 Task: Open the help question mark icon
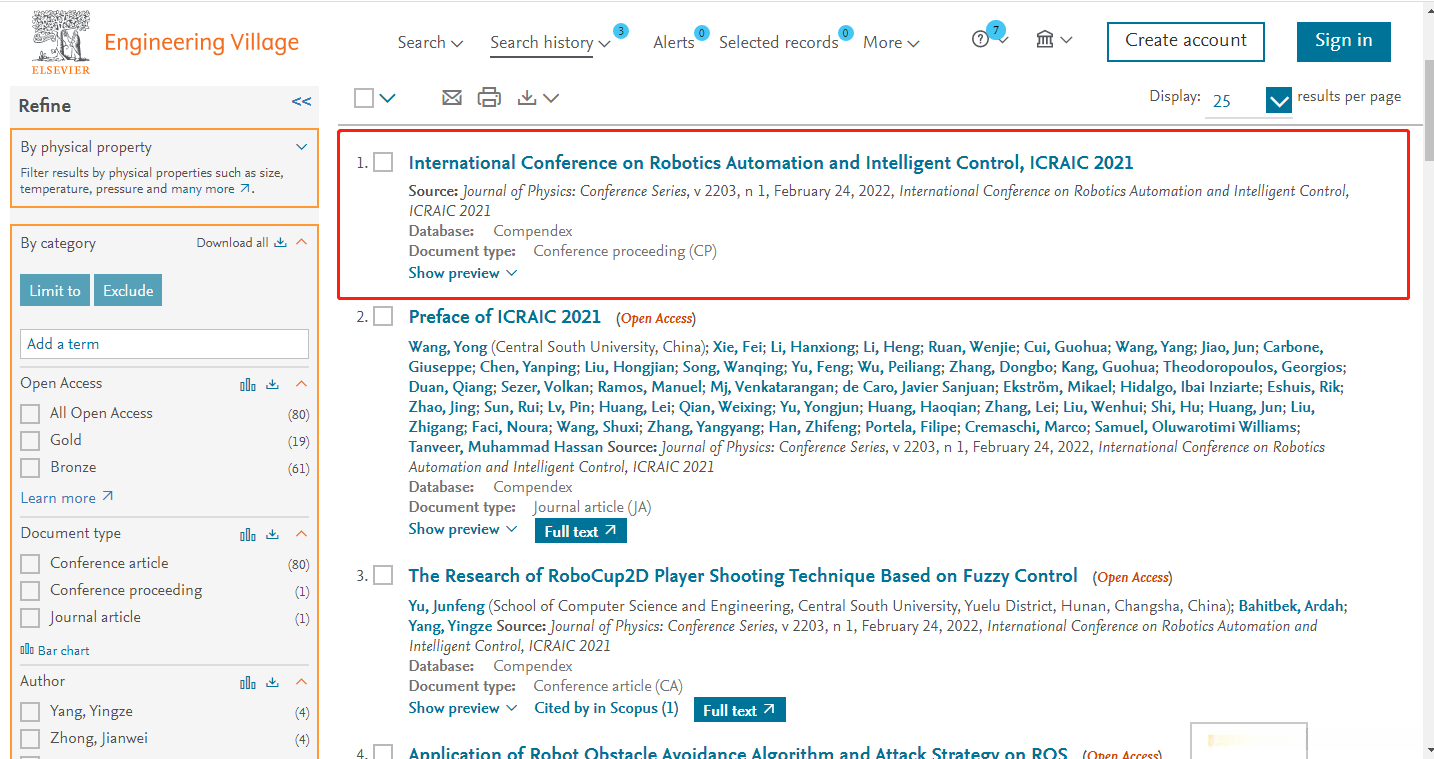tap(981, 40)
